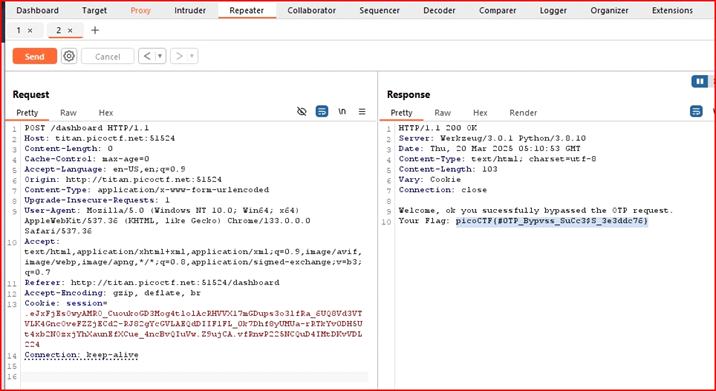The height and width of the screenshot is (391, 716).
Task: Open Repeater request settings gear
Action: [69, 56]
